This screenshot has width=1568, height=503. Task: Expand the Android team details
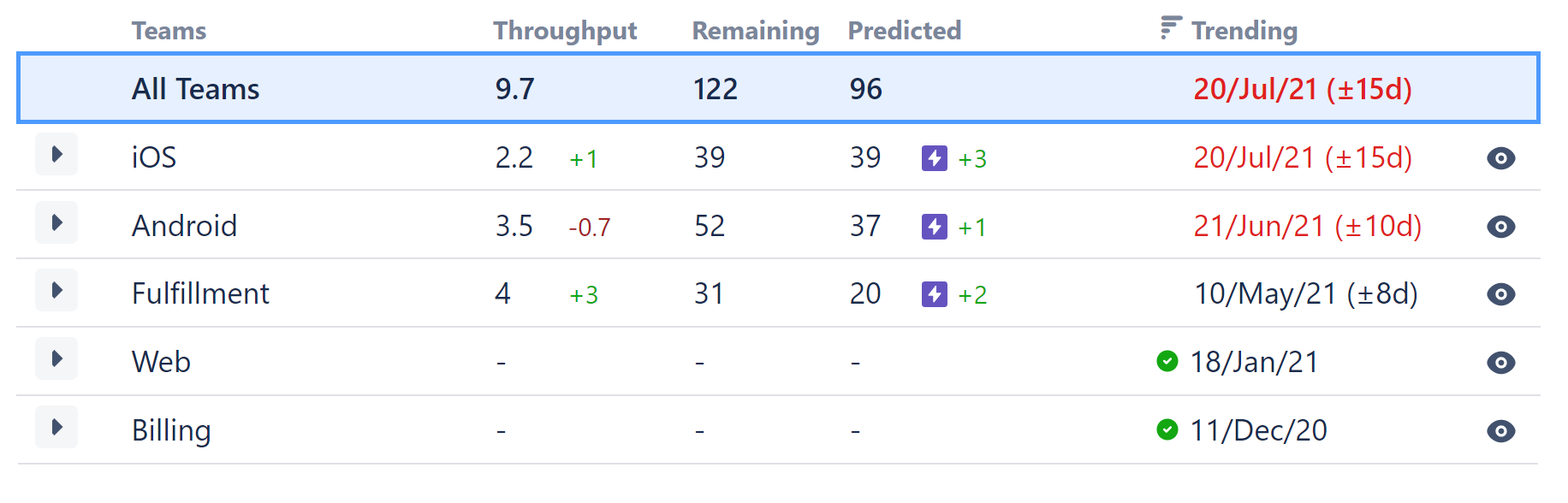[x=56, y=223]
